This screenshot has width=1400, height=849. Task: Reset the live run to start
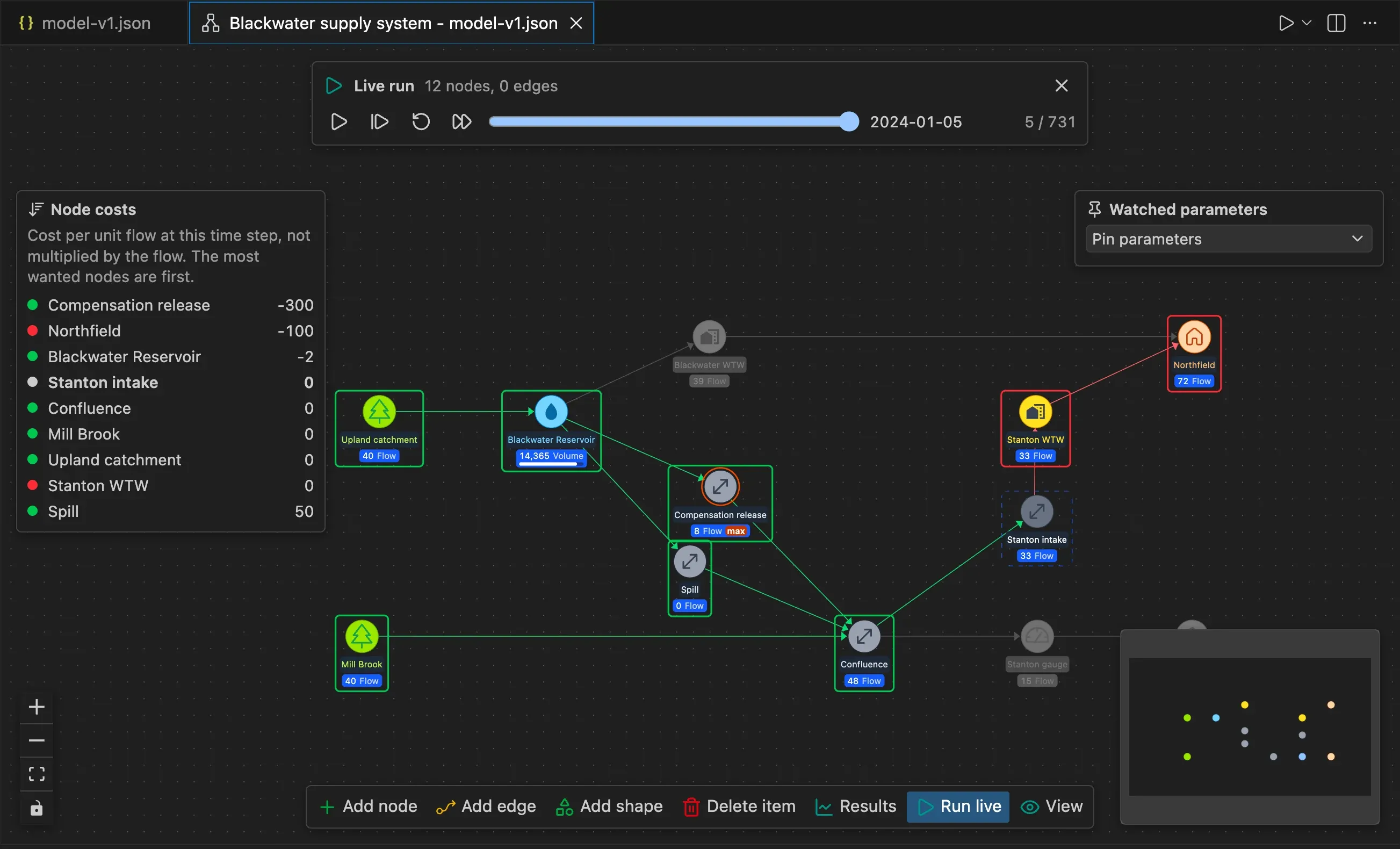[x=421, y=121]
